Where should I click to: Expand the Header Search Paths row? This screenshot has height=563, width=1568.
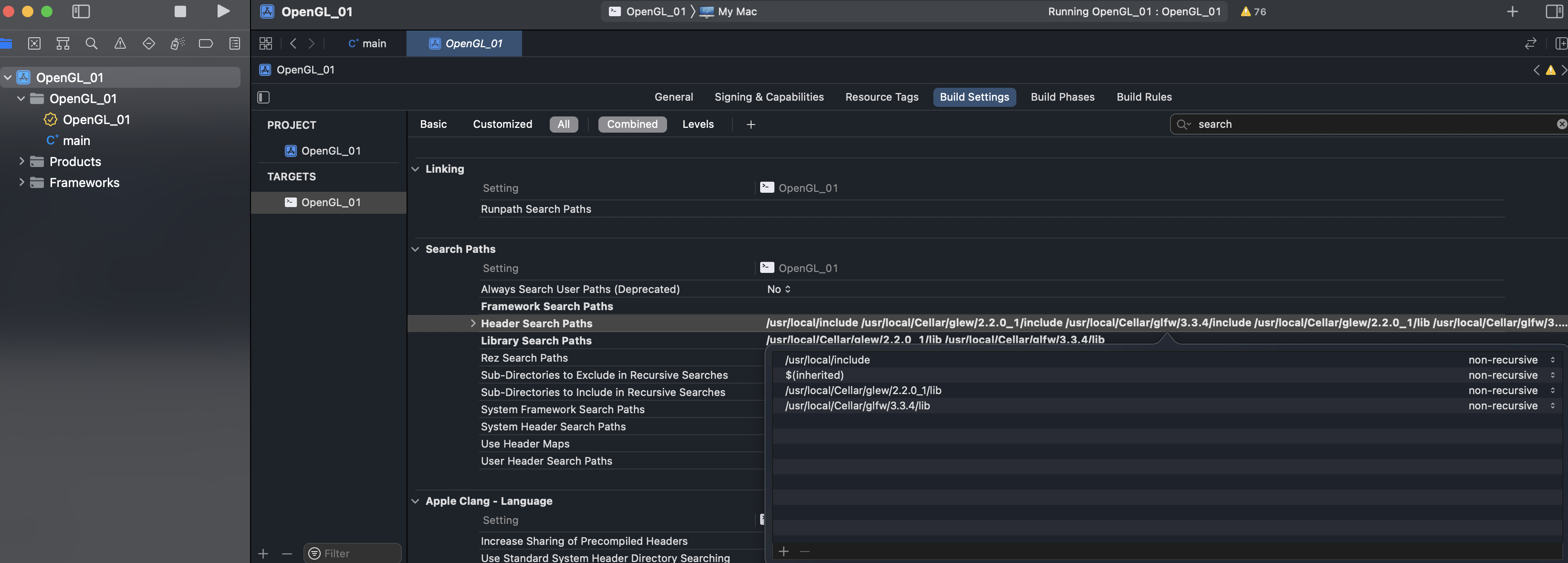coord(472,323)
